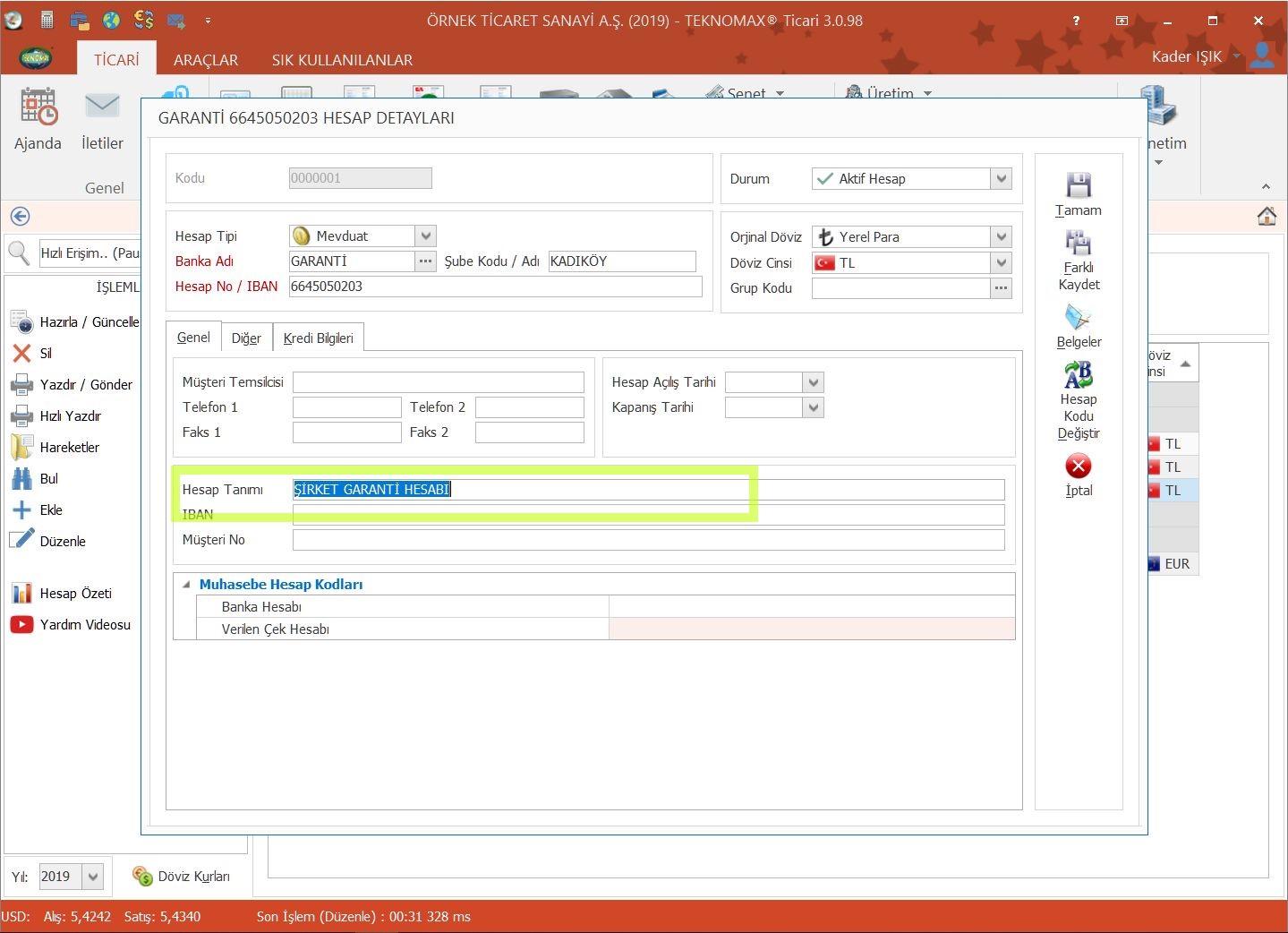Viewport: 1288px width, 933px height.
Task: Click the red Sil delete icon
Action: click(21, 353)
